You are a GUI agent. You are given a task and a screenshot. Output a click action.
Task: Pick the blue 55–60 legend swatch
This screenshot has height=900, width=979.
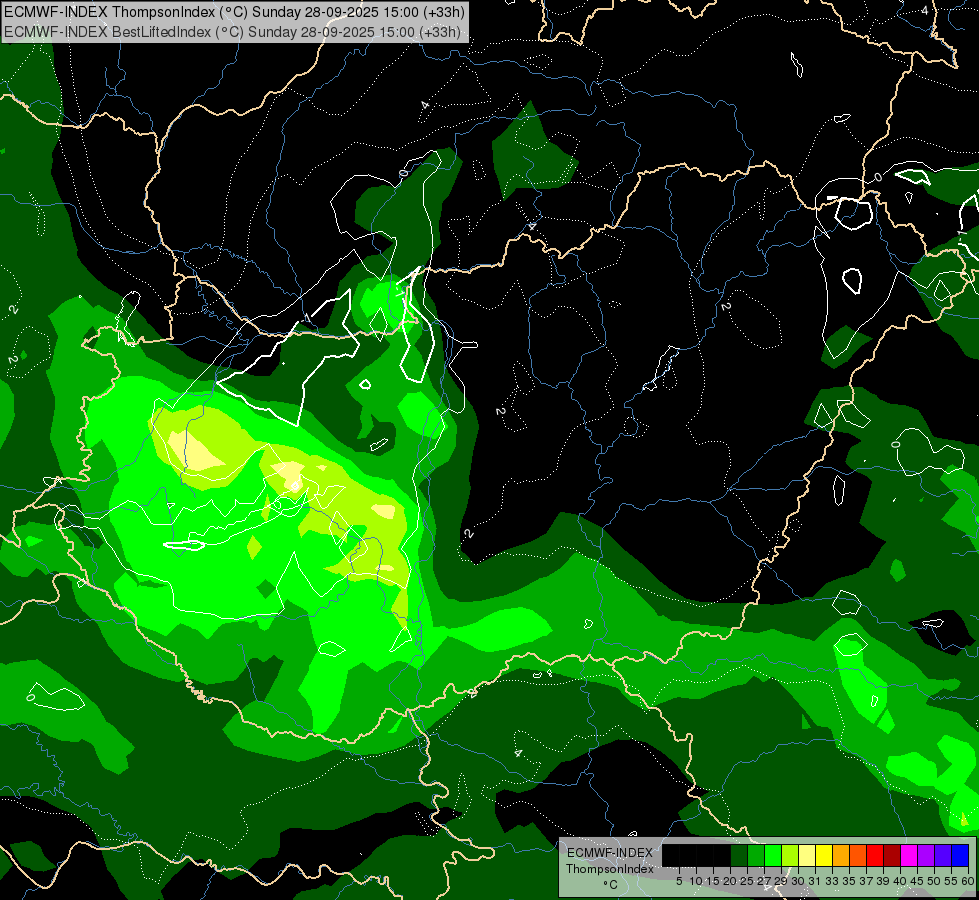click(960, 855)
